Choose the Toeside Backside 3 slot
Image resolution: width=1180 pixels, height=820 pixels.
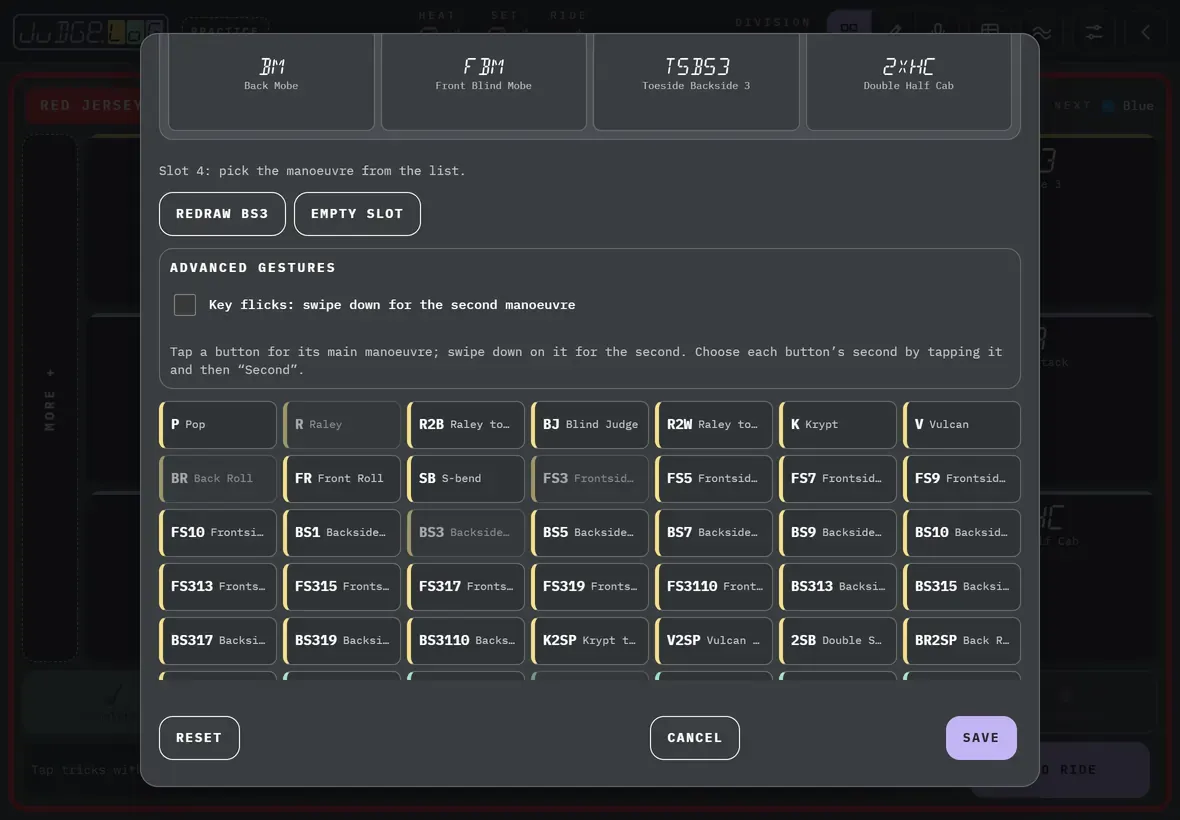(696, 81)
